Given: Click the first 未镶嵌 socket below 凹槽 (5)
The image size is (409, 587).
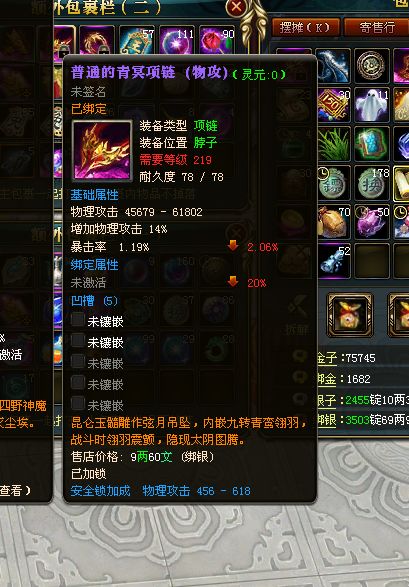Looking at the screenshot, I should tap(97, 321).
